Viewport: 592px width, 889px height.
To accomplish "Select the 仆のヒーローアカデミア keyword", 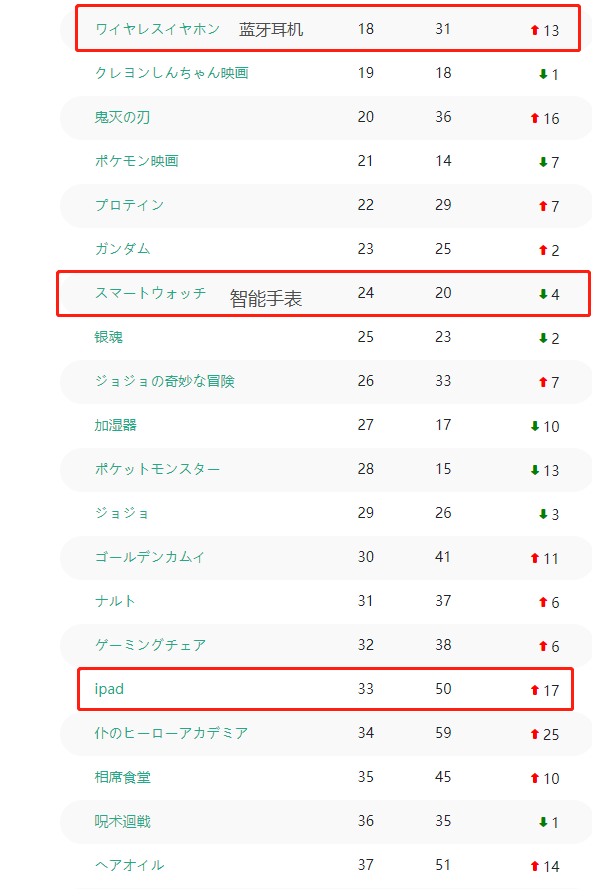I will (x=171, y=733).
